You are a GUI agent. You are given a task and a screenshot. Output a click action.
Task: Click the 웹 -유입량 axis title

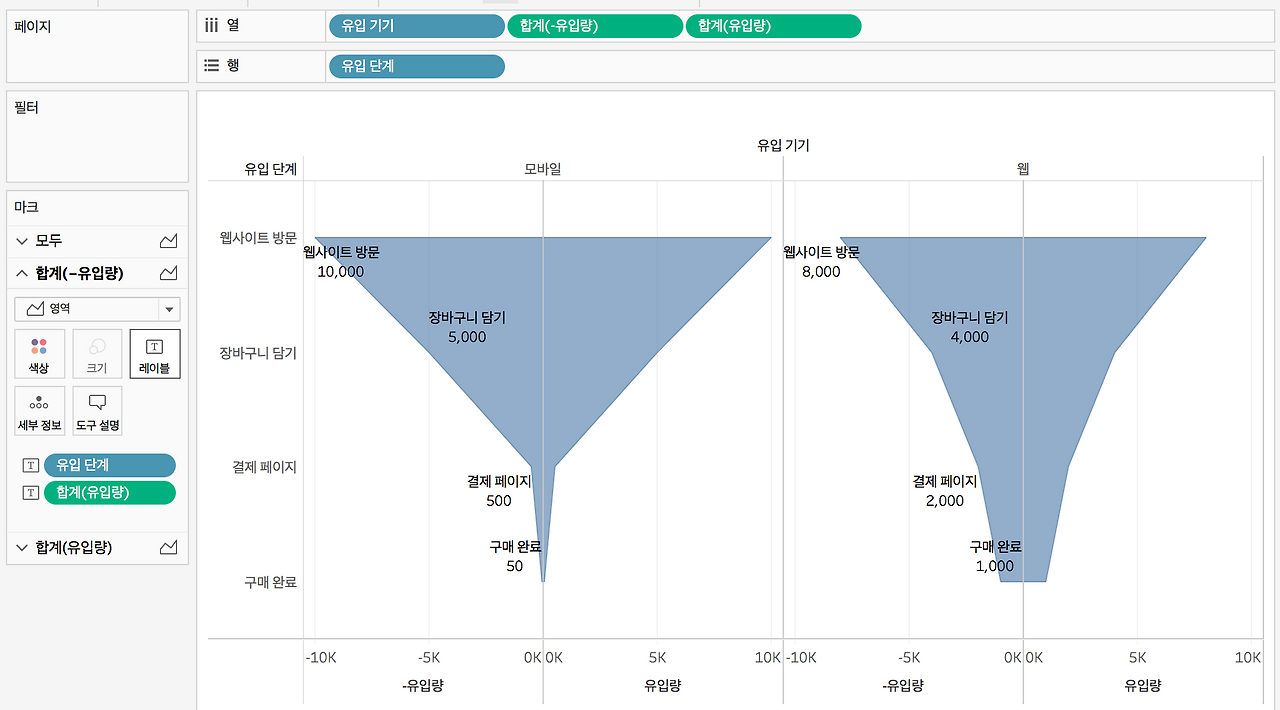[x=903, y=685]
